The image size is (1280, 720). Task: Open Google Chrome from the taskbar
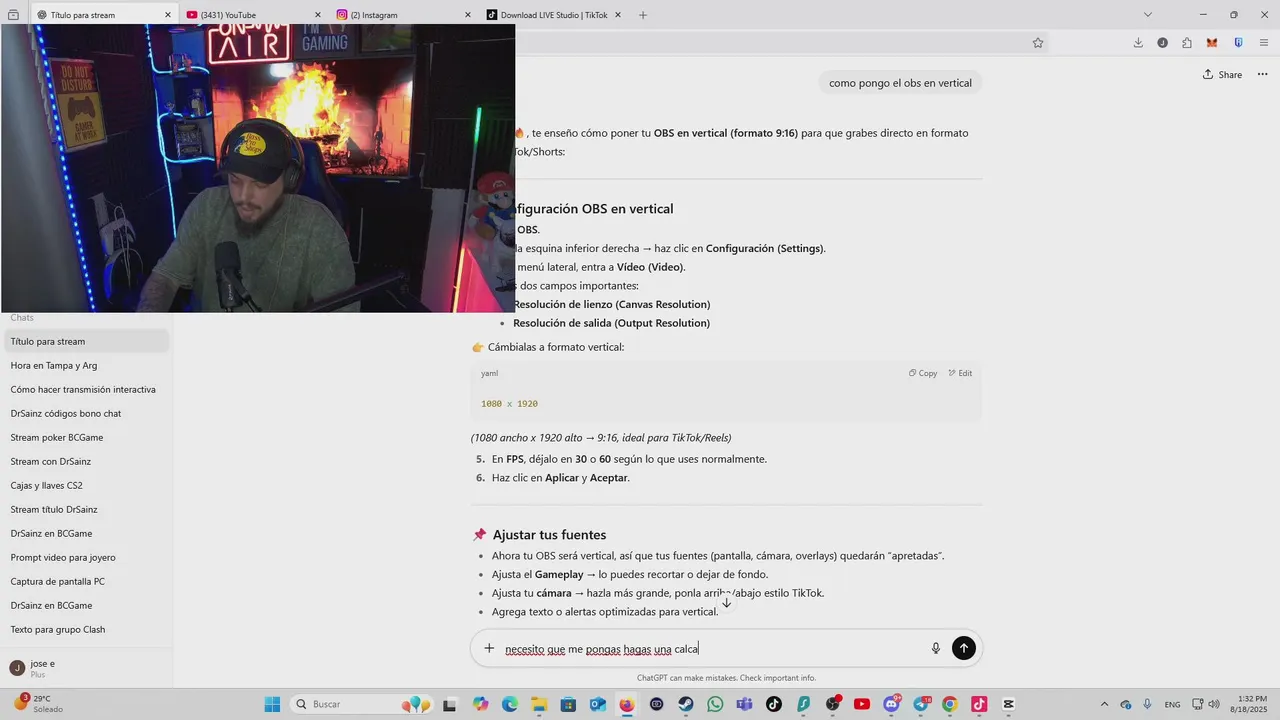point(950,704)
